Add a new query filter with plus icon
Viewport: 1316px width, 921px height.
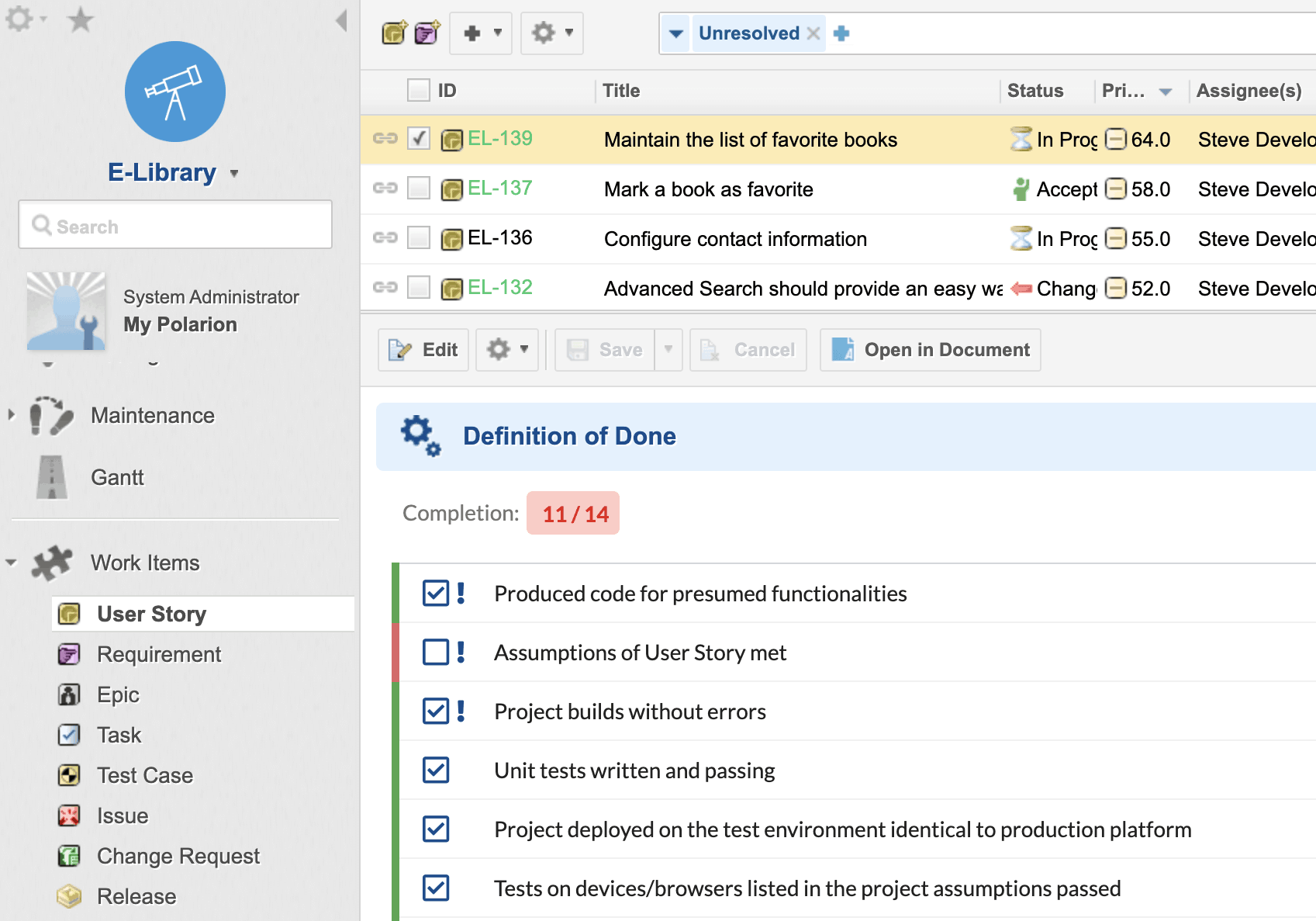click(x=841, y=33)
